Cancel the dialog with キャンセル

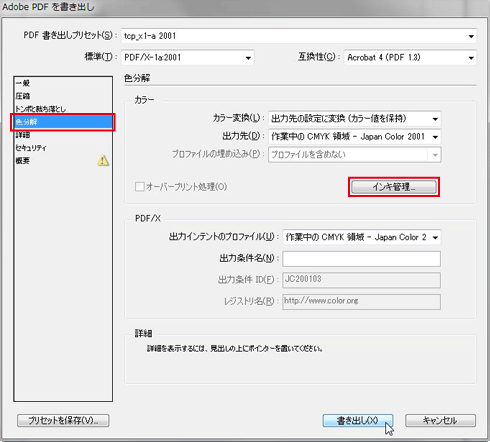tap(440, 420)
